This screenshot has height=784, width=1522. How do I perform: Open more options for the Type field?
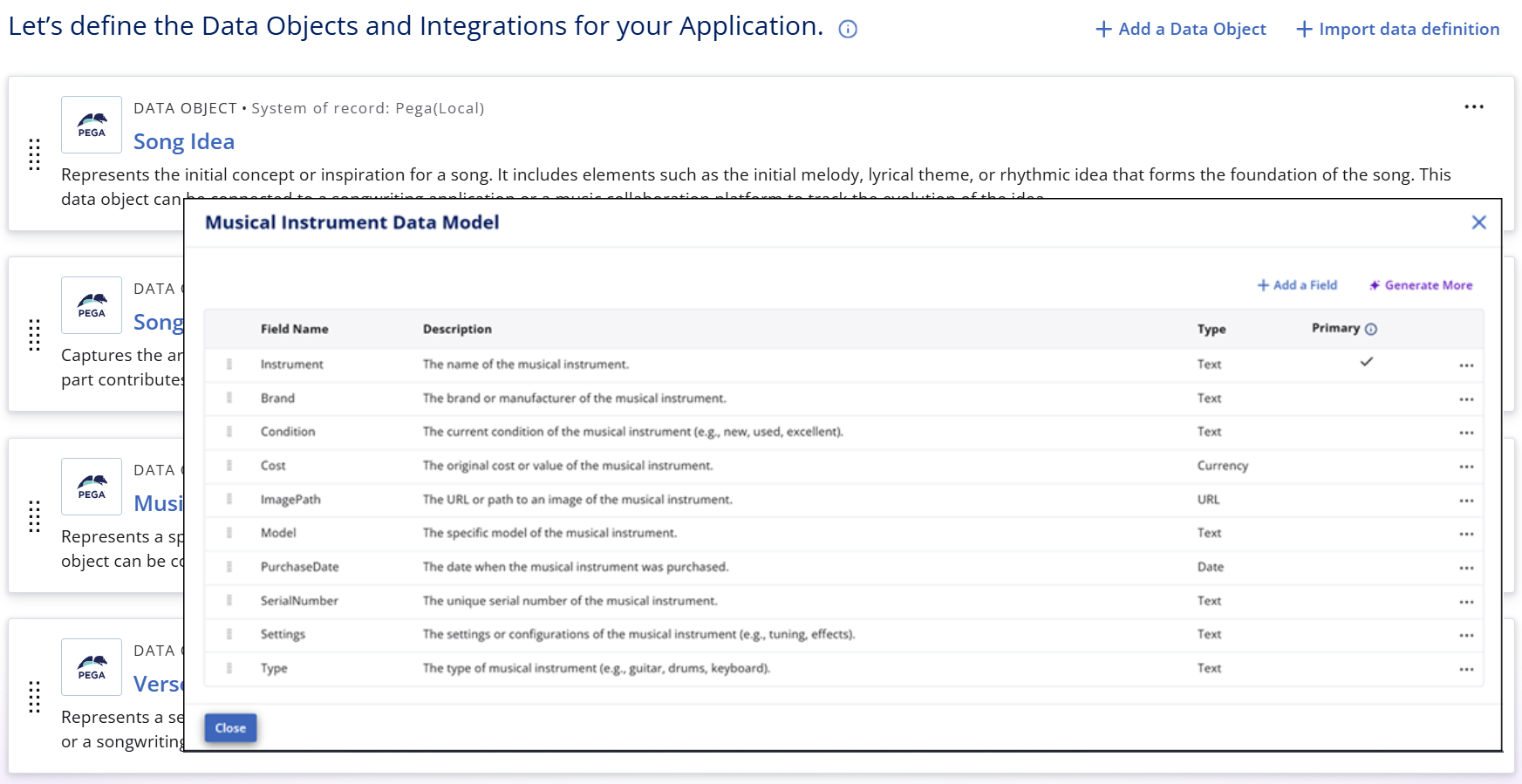[x=1466, y=670]
